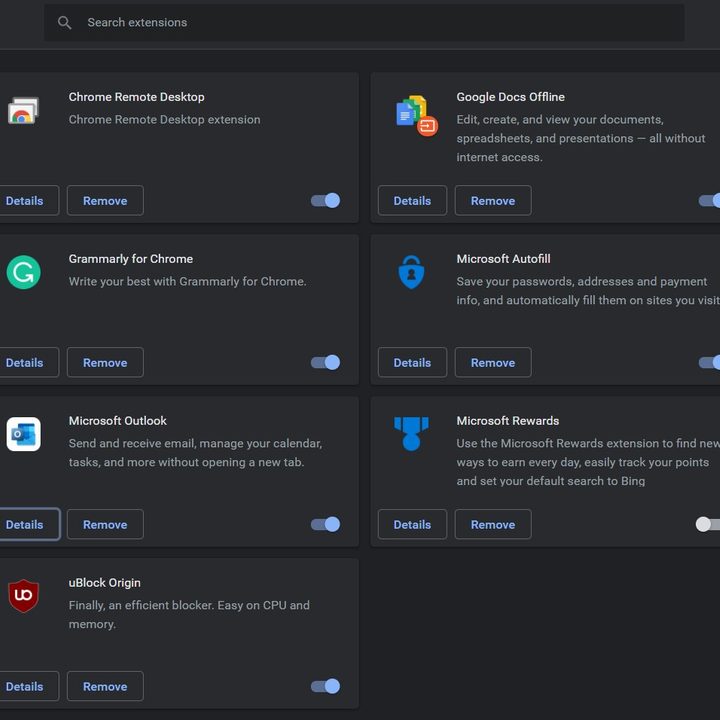Click 'Write your best with Grammarly' description
This screenshot has width=720, height=720.
[x=187, y=281]
